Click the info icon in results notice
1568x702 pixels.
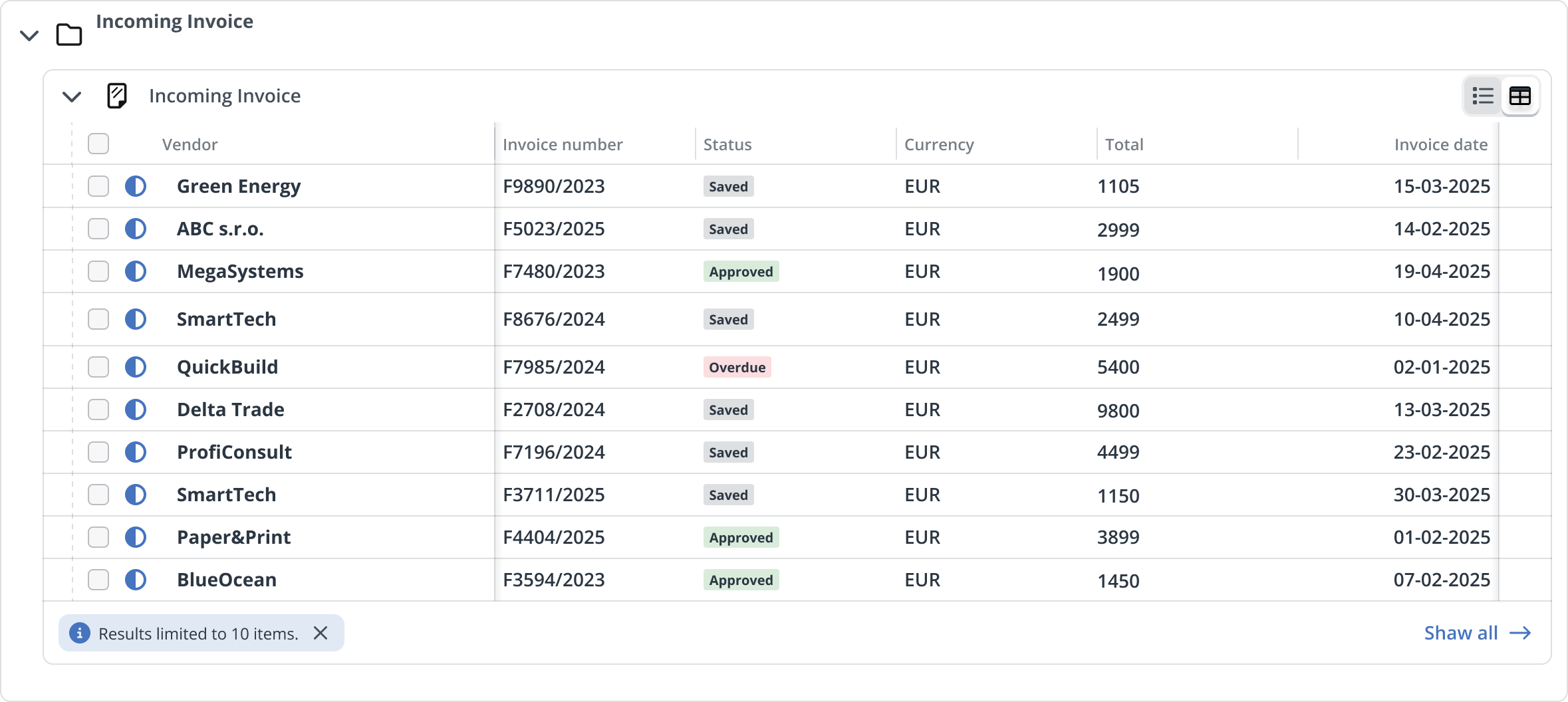(80, 634)
